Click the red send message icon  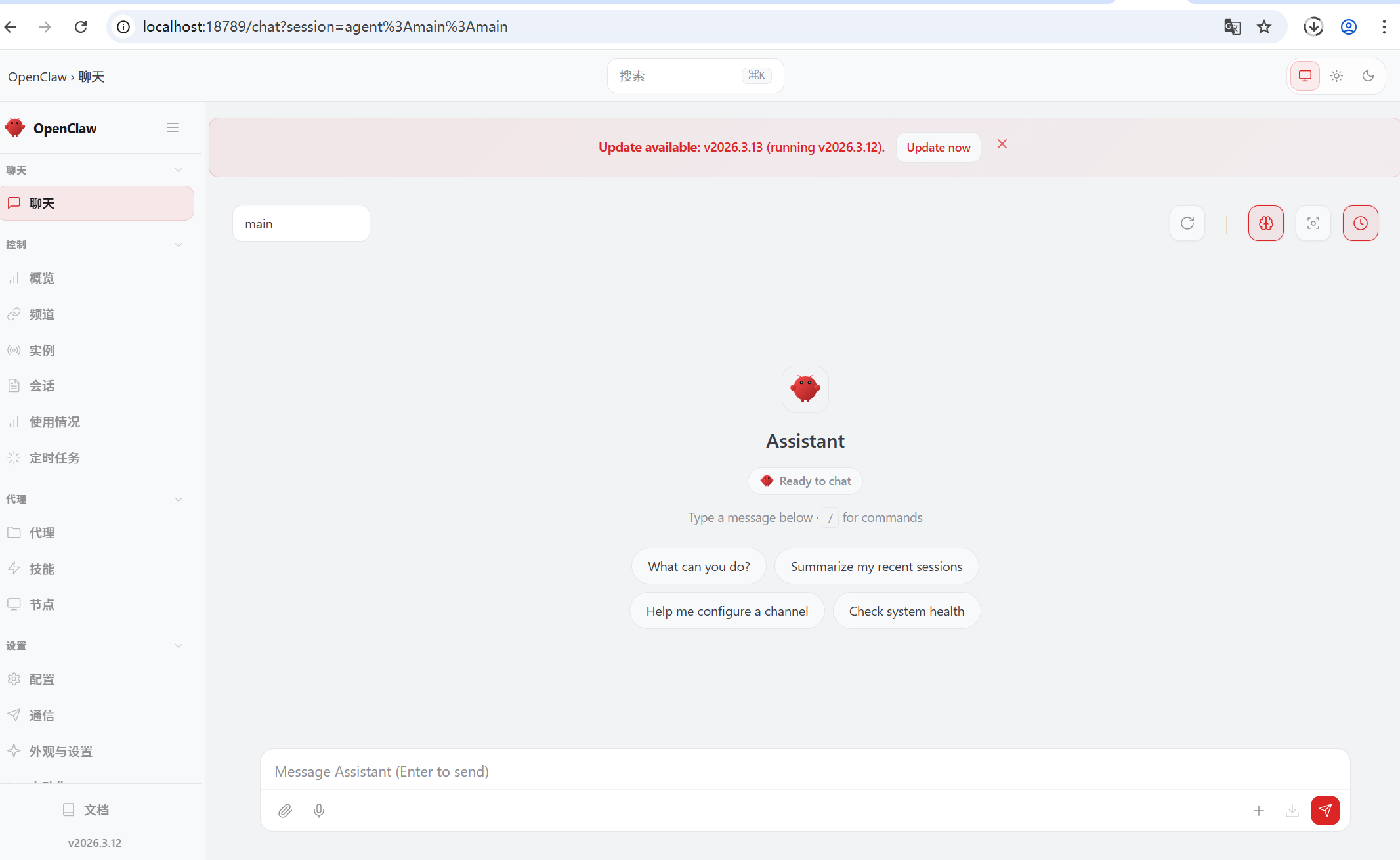[x=1325, y=810]
